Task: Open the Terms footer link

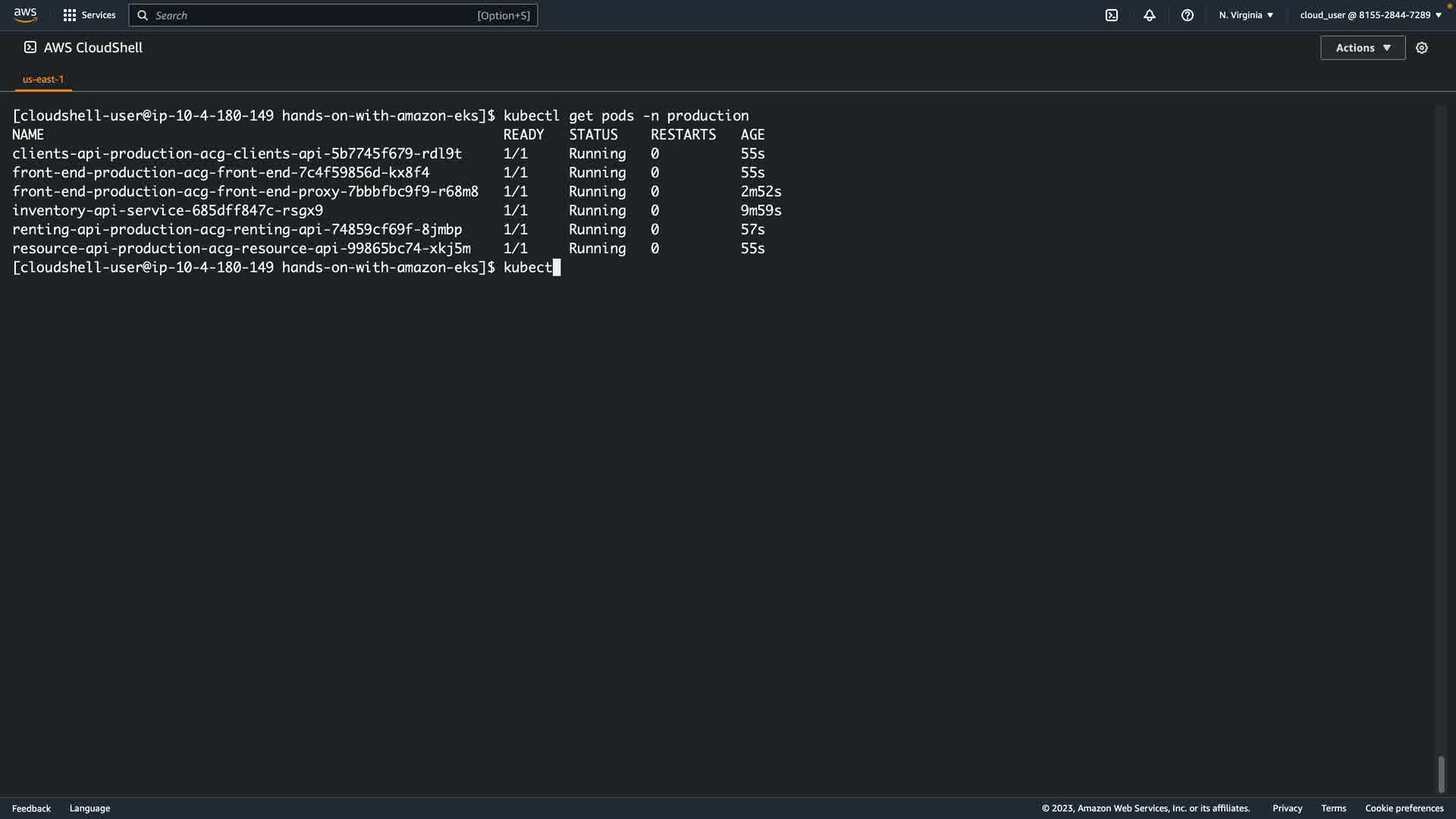Action: click(x=1333, y=808)
